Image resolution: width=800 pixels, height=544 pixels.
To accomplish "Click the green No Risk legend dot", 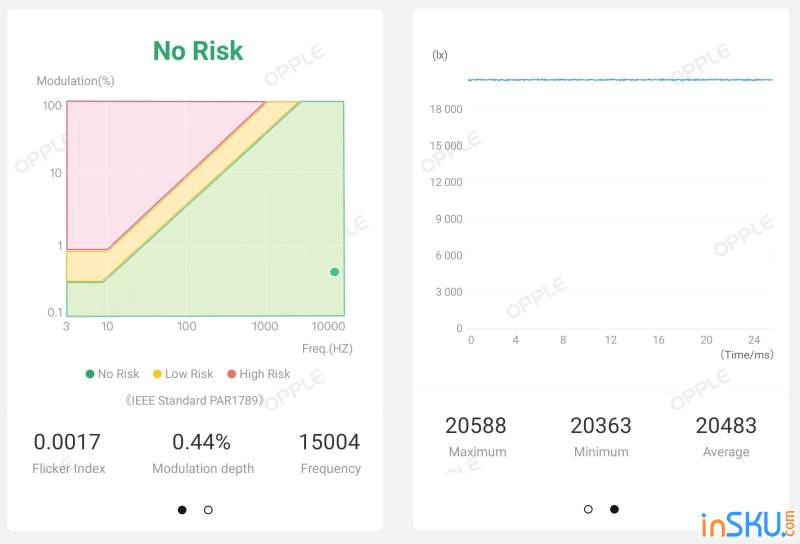I will coord(90,374).
